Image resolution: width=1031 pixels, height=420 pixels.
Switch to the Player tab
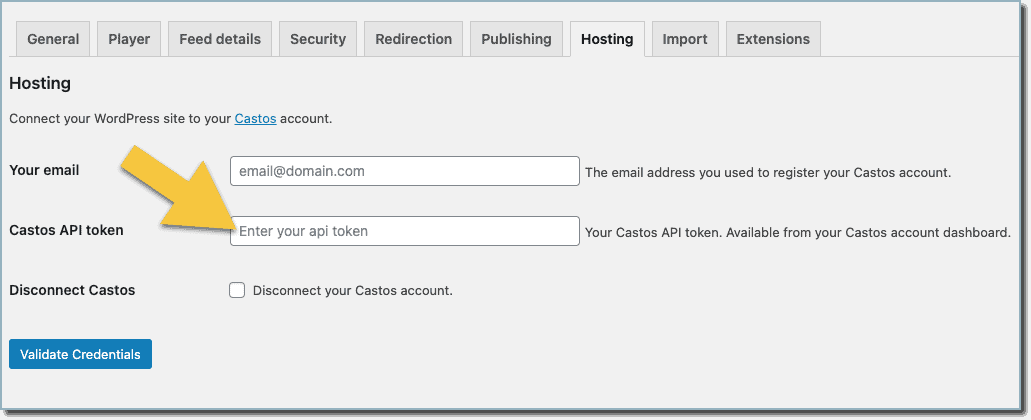point(129,39)
